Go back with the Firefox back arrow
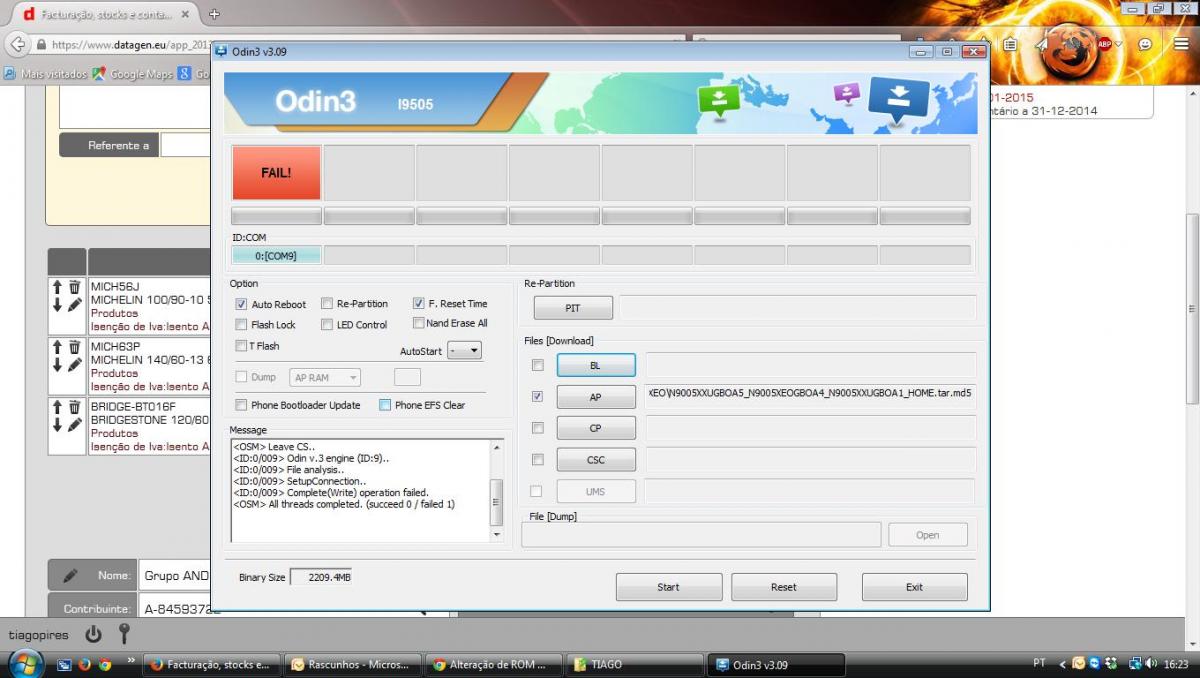1200x678 pixels. [x=17, y=45]
